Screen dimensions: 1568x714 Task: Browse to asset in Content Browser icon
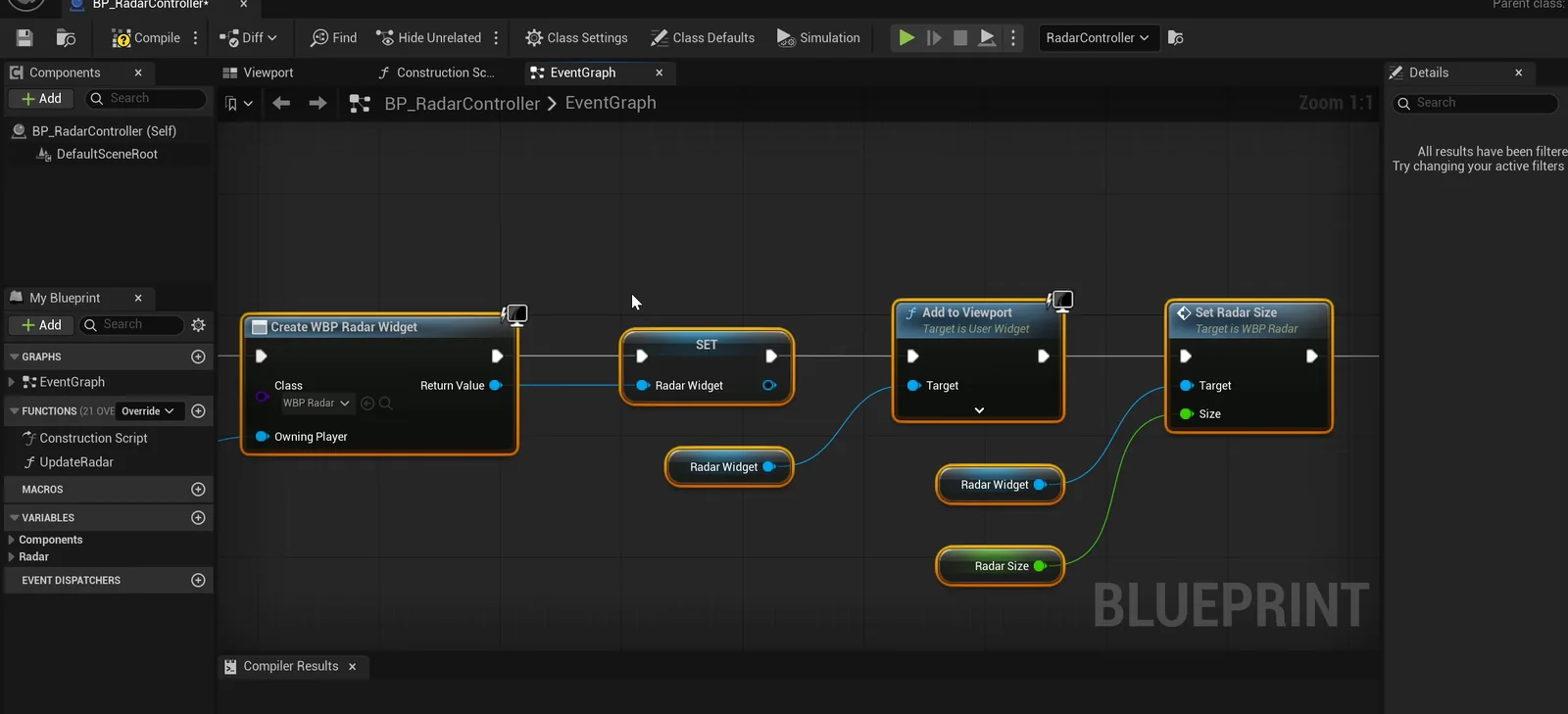coord(66,38)
